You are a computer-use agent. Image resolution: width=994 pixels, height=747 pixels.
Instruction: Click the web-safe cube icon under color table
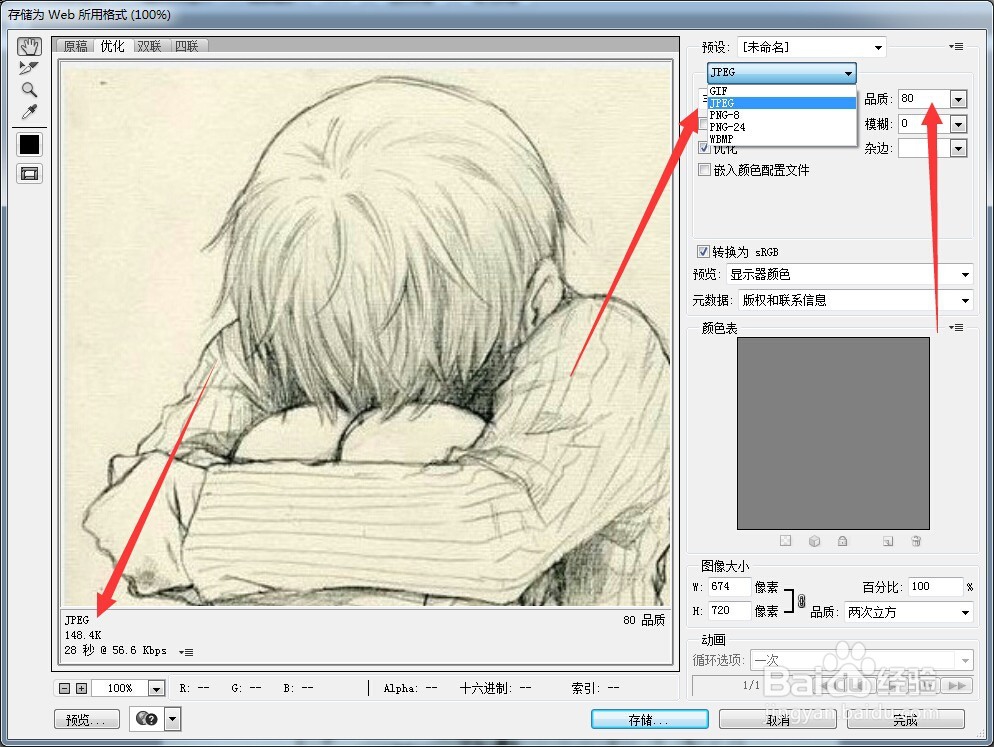pos(815,541)
